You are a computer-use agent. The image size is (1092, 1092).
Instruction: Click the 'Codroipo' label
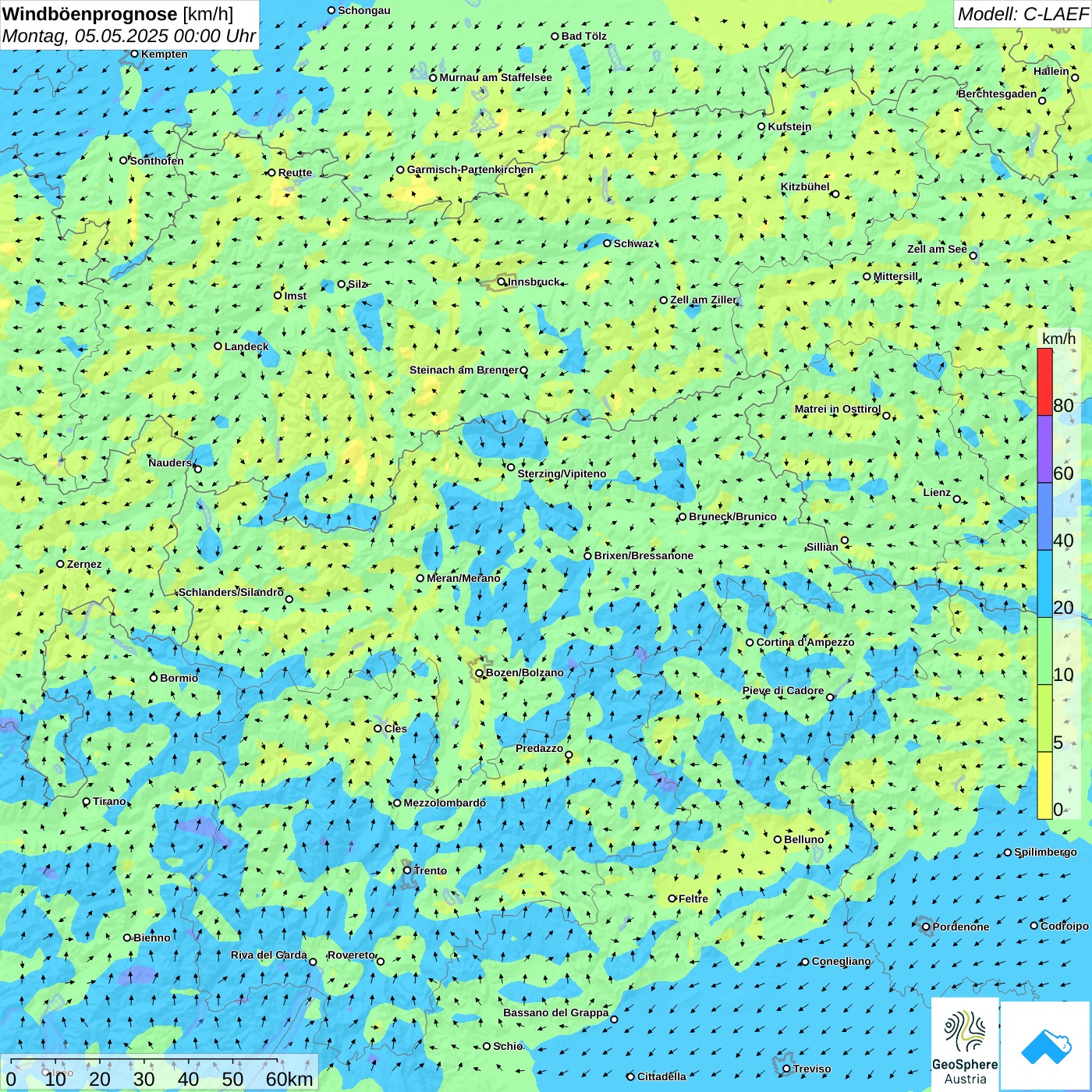coord(1065,926)
